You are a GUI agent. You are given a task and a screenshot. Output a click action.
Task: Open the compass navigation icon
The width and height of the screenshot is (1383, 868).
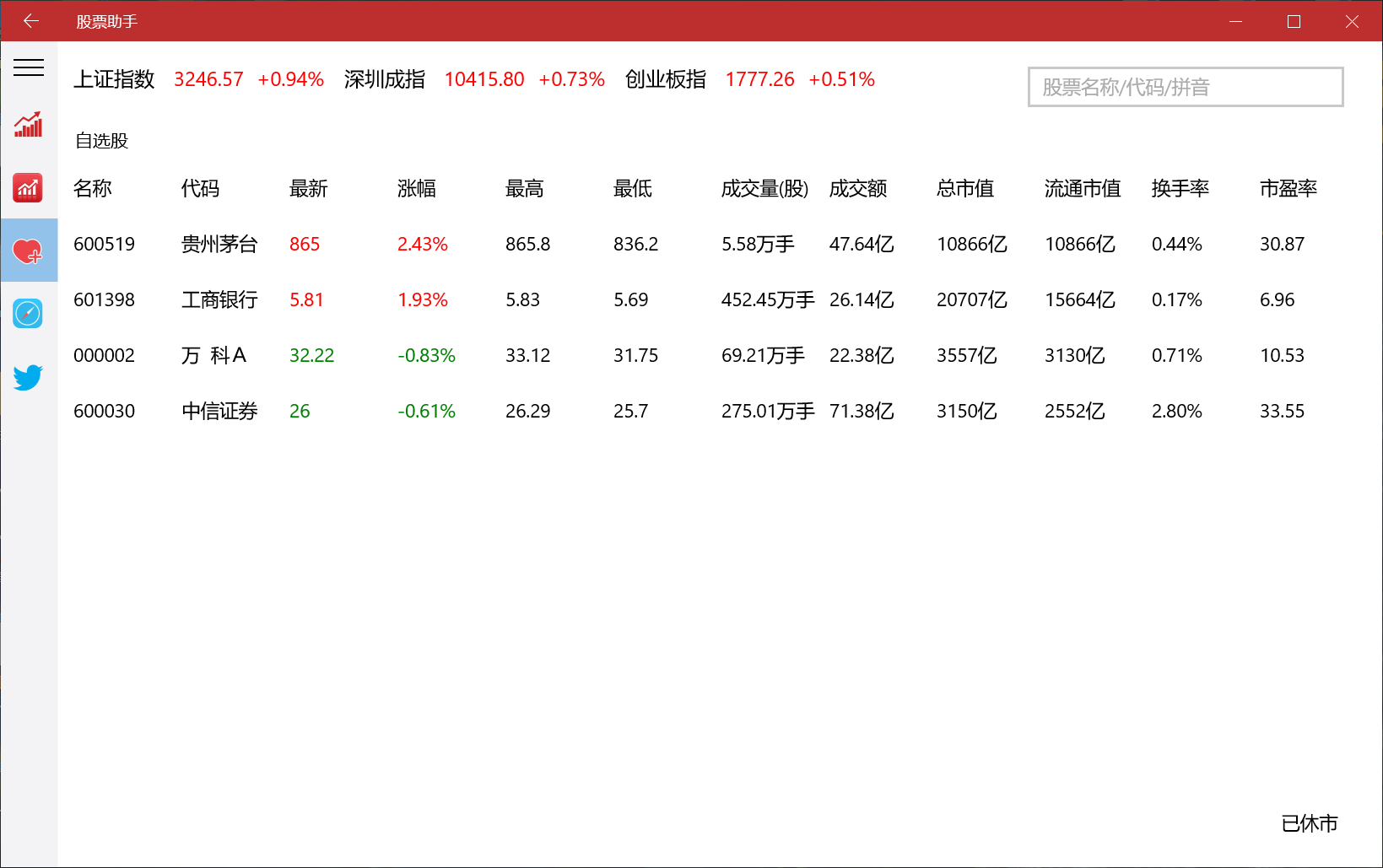pyautogui.click(x=30, y=313)
